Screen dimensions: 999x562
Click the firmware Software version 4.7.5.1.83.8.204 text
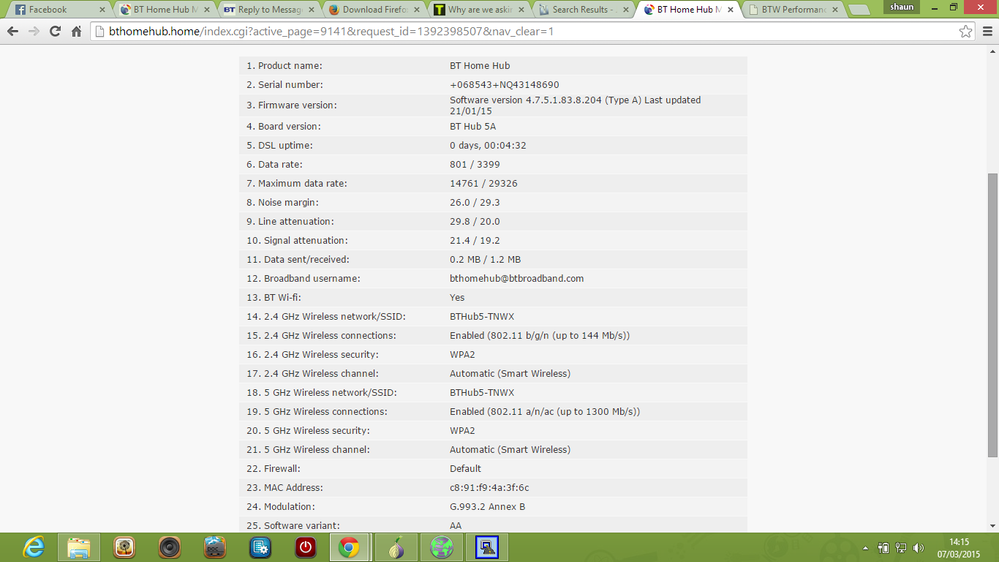pyautogui.click(x=575, y=105)
